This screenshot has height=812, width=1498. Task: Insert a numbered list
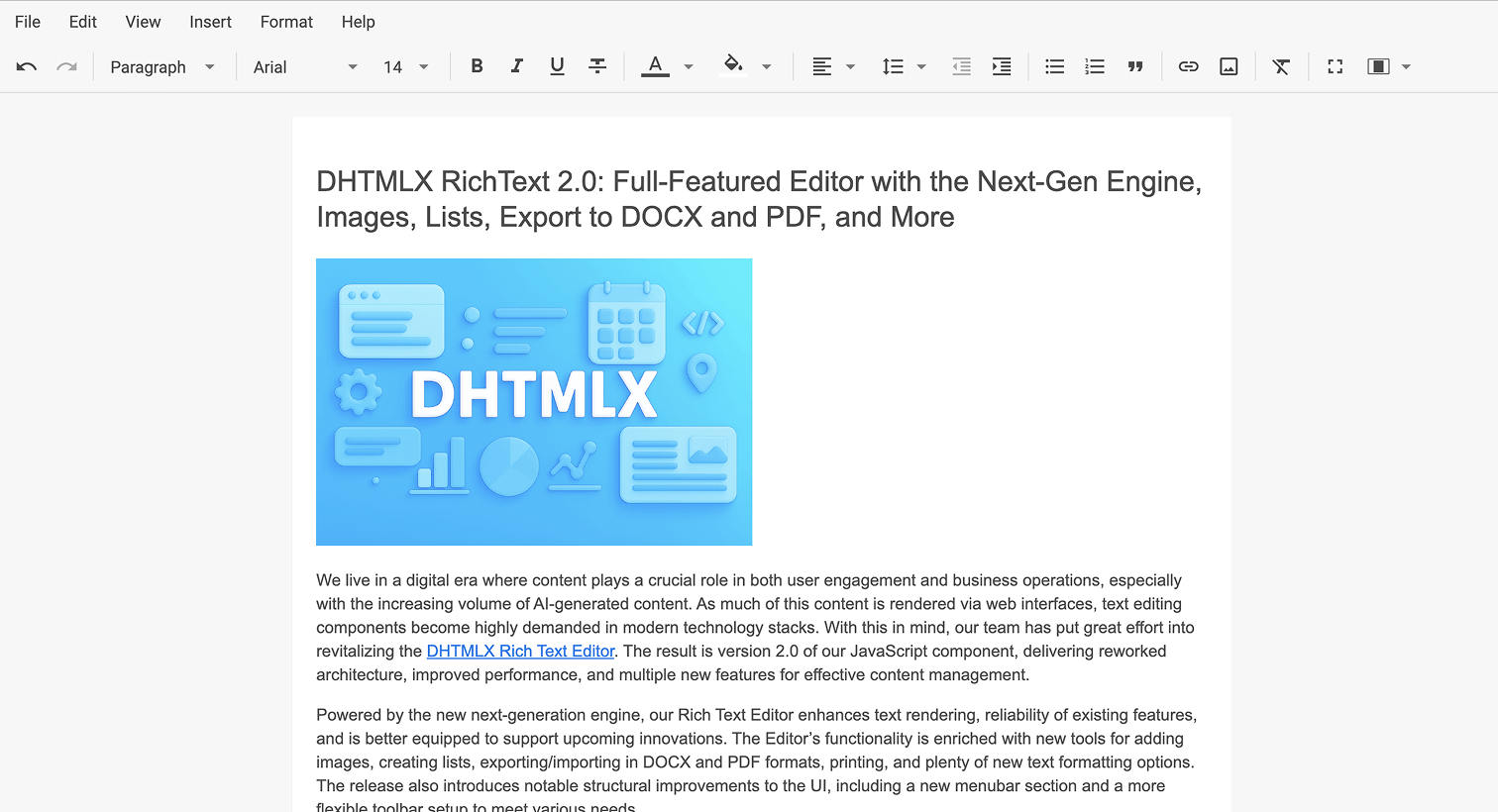(1095, 66)
